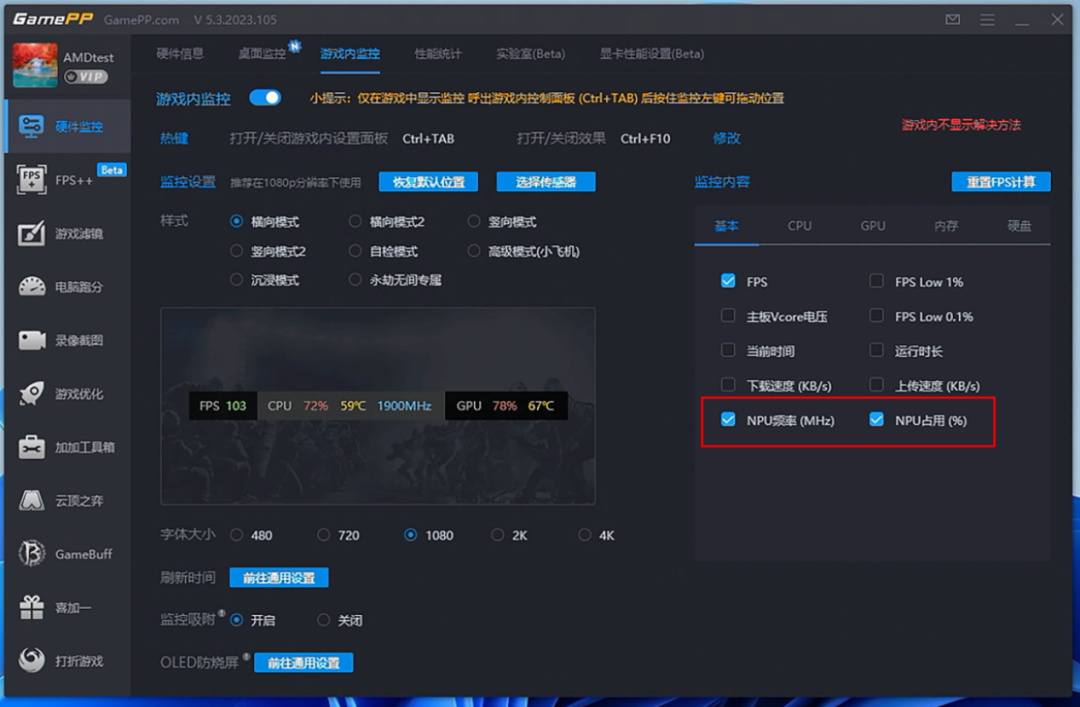Click the AMDtest user avatar
Image resolution: width=1080 pixels, height=707 pixels.
pos(35,65)
